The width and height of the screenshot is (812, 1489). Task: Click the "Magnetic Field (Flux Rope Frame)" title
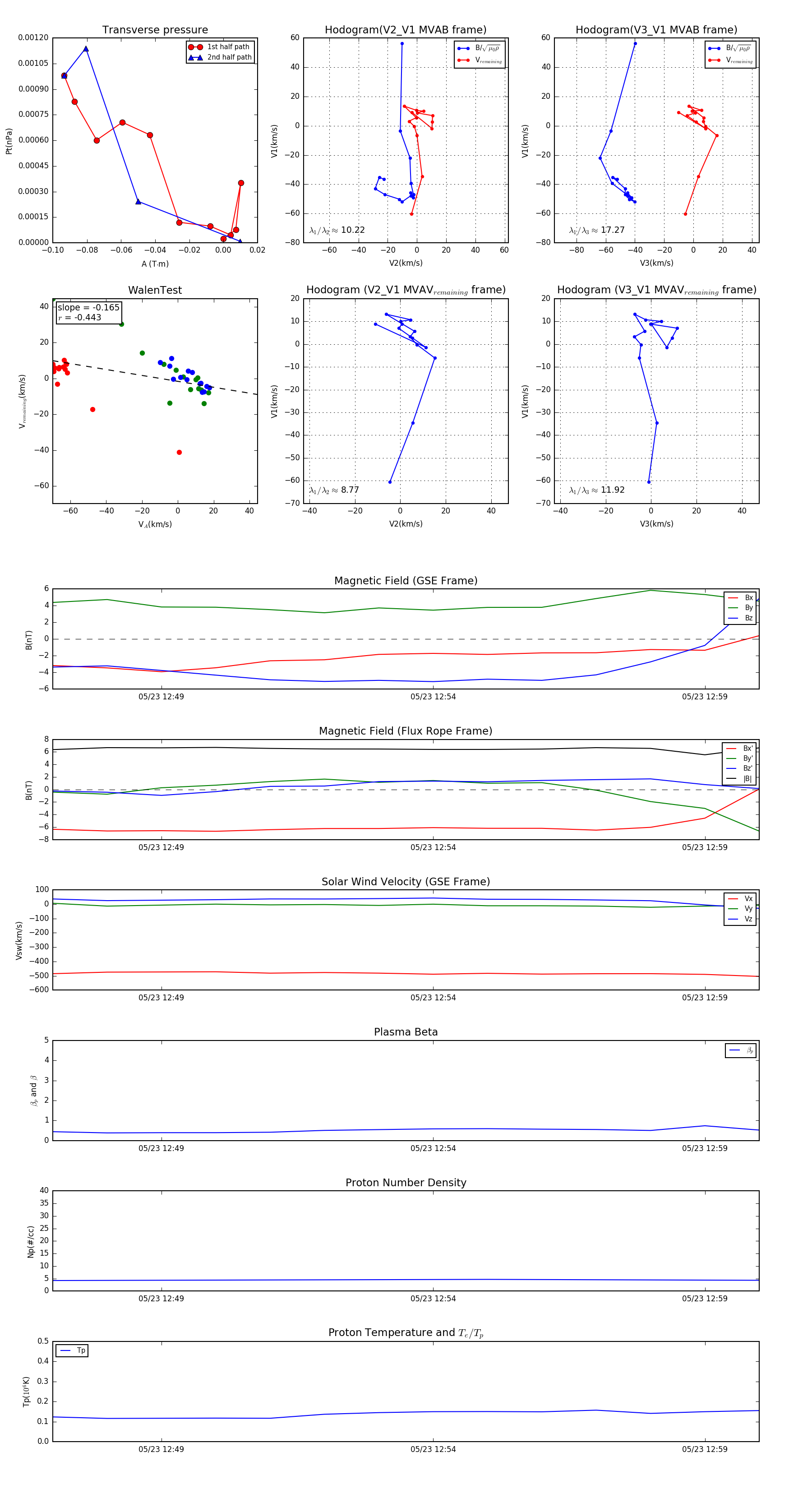click(x=406, y=731)
